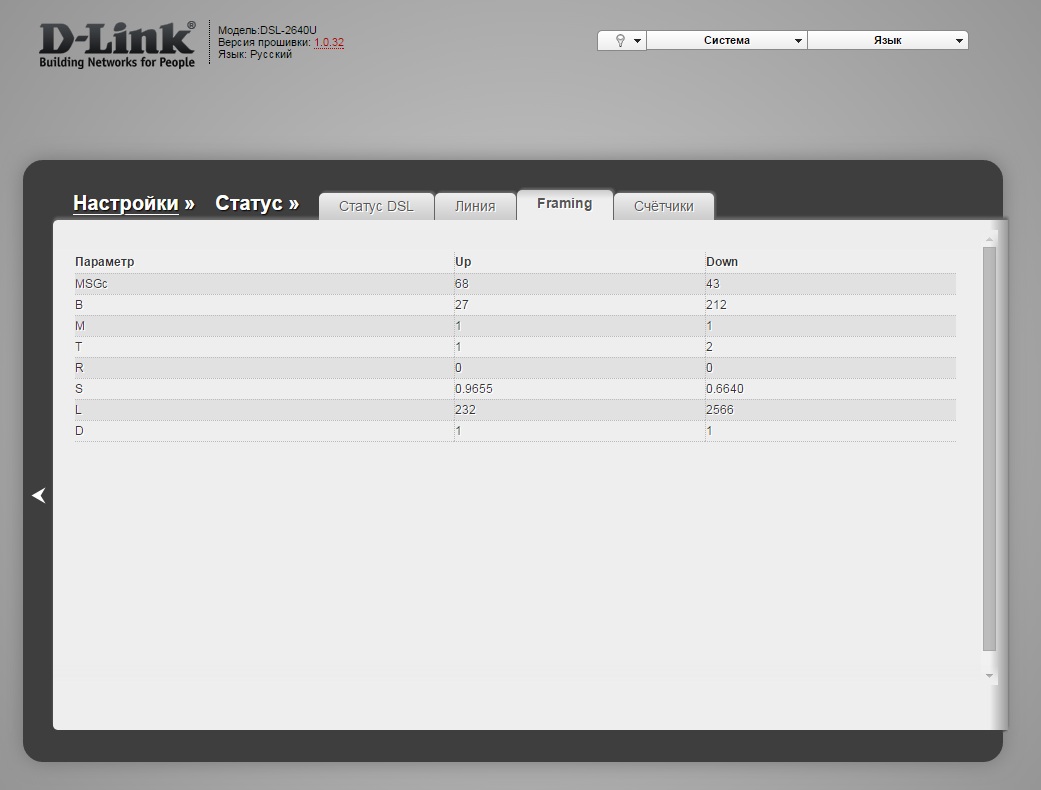Click S Up value 0.9655
Viewport: 1041px width, 790px height.
point(474,389)
